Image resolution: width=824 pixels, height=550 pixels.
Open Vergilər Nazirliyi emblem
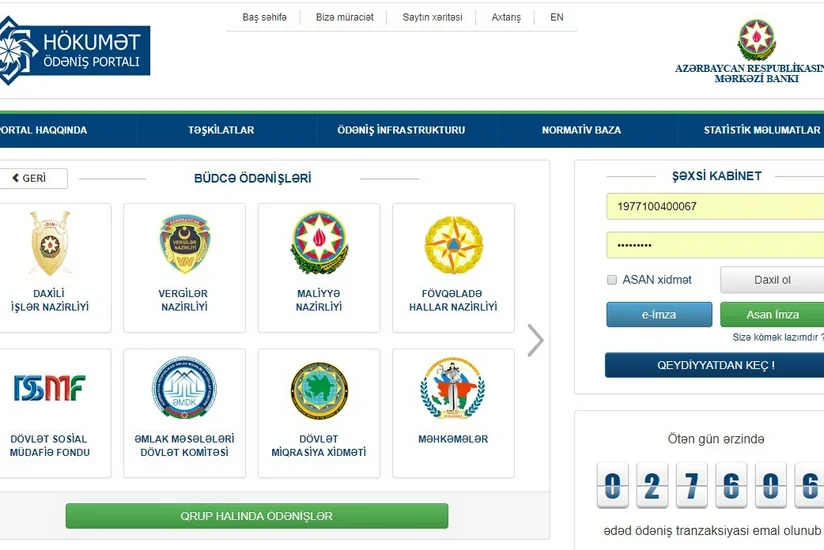coord(184,243)
